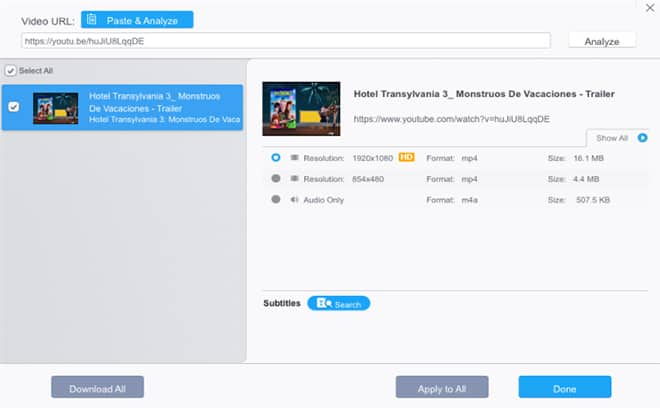Open the youtube.com/watch video link
Screen dimensions: 660x408
pos(452,119)
